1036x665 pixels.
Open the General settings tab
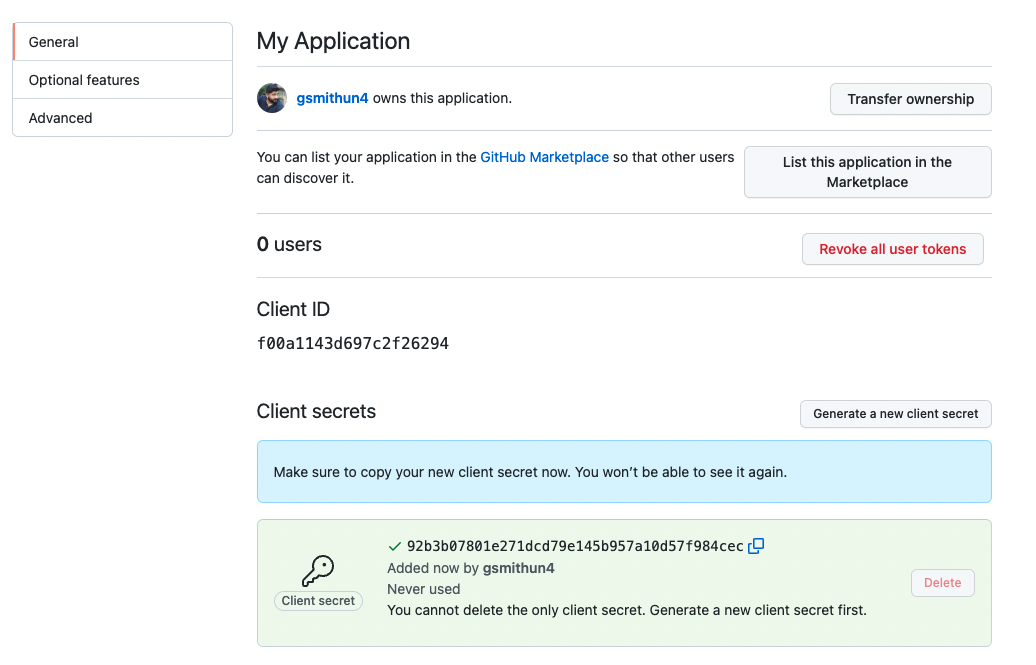(122, 42)
